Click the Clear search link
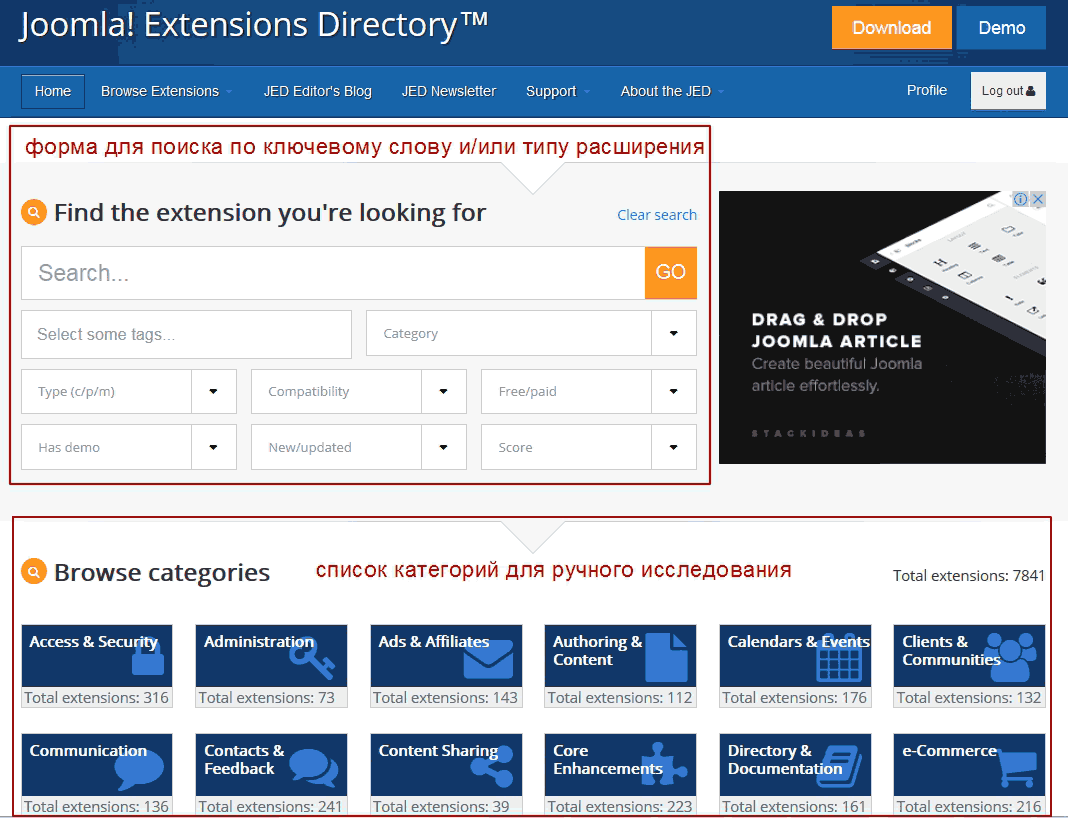 tap(657, 215)
